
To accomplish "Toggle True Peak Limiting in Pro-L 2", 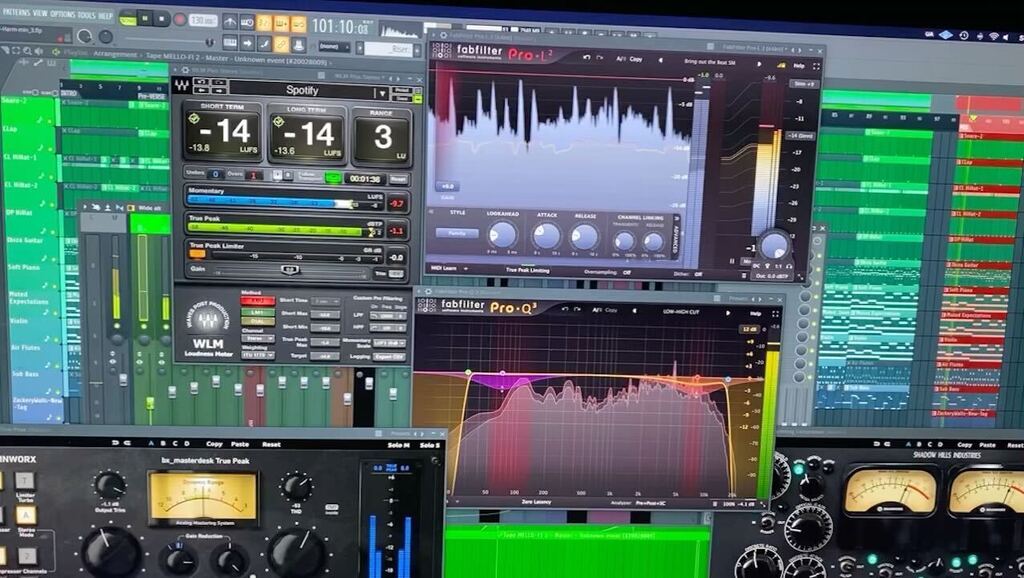I will click(x=528, y=270).
